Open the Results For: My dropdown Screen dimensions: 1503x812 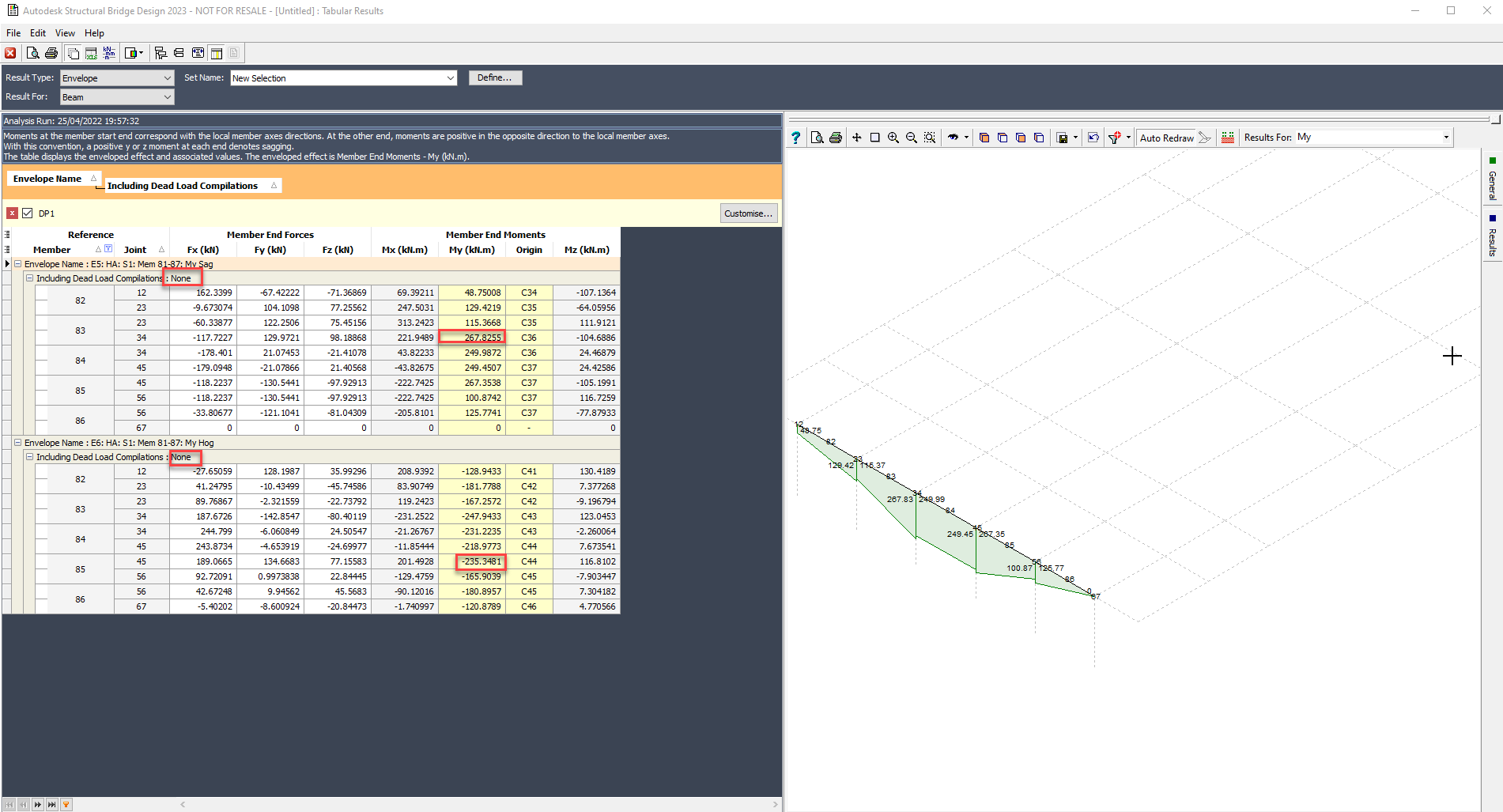tap(1445, 137)
